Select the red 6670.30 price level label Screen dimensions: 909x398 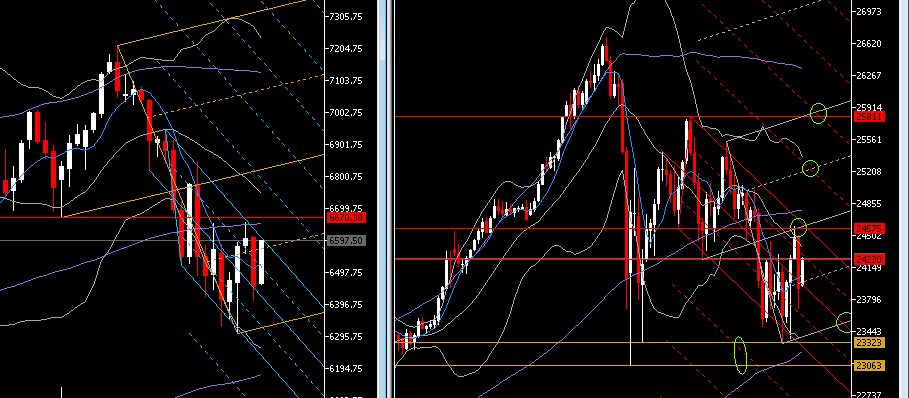click(347, 217)
